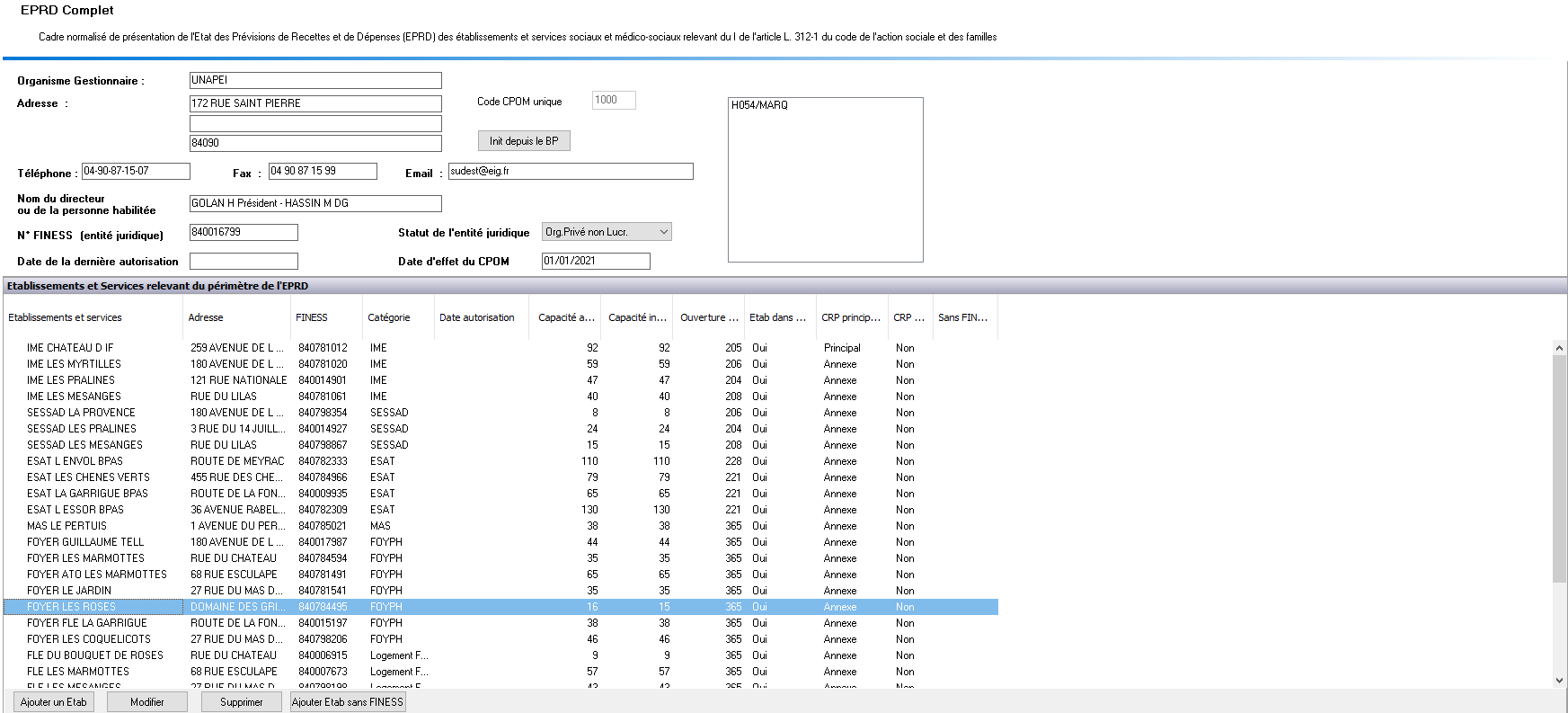
Task: Click FINESS value 840781012
Action: pos(323,348)
